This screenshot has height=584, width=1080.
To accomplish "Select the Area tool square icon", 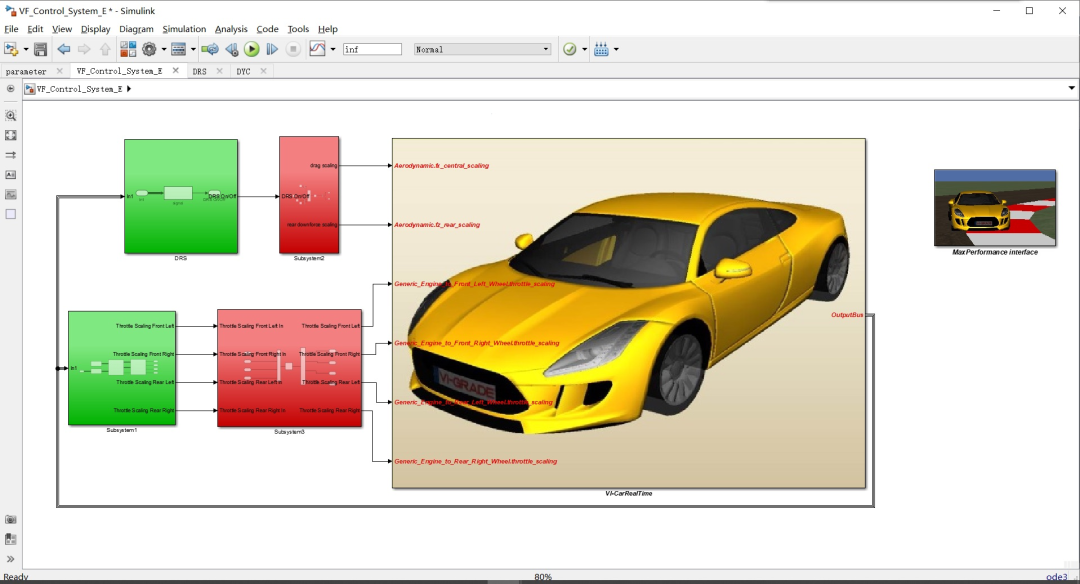I will [x=10, y=214].
